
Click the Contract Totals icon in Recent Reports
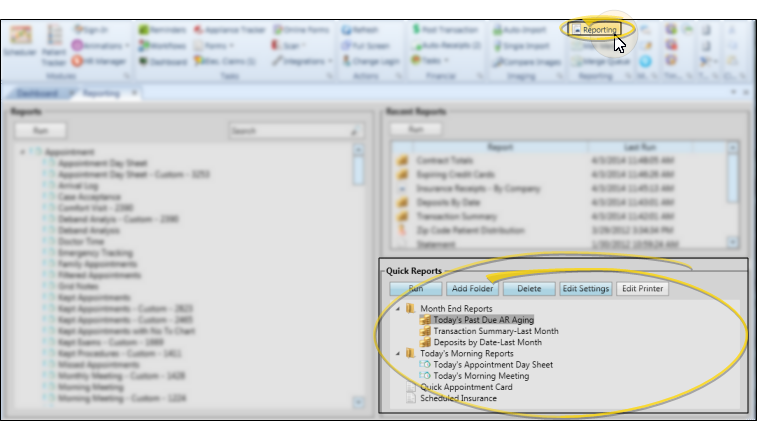(403, 159)
